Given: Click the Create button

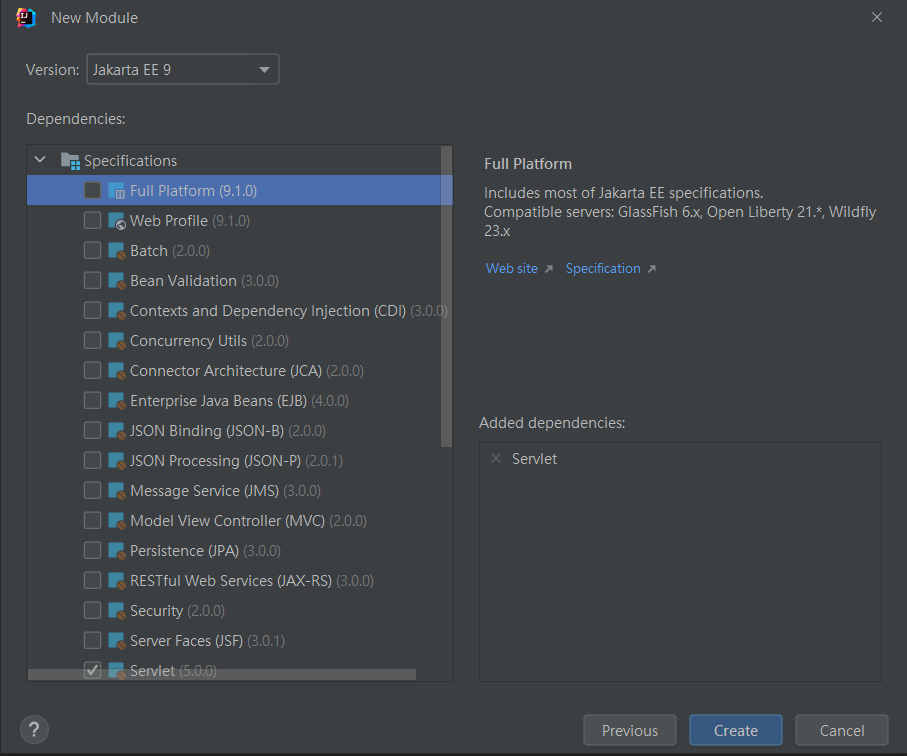Looking at the screenshot, I should (735, 731).
